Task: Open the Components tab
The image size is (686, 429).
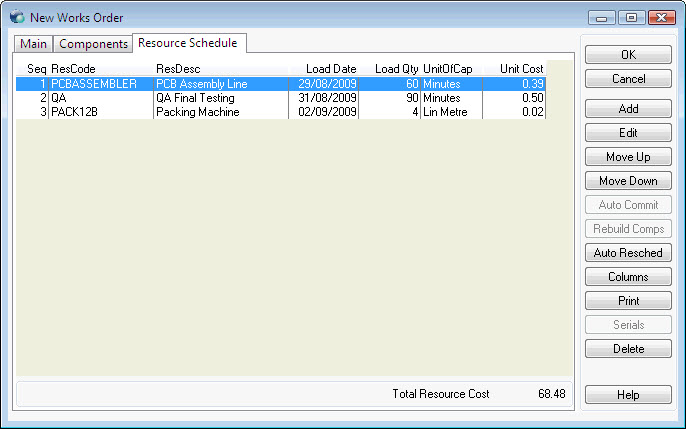Action: pyautogui.click(x=93, y=44)
